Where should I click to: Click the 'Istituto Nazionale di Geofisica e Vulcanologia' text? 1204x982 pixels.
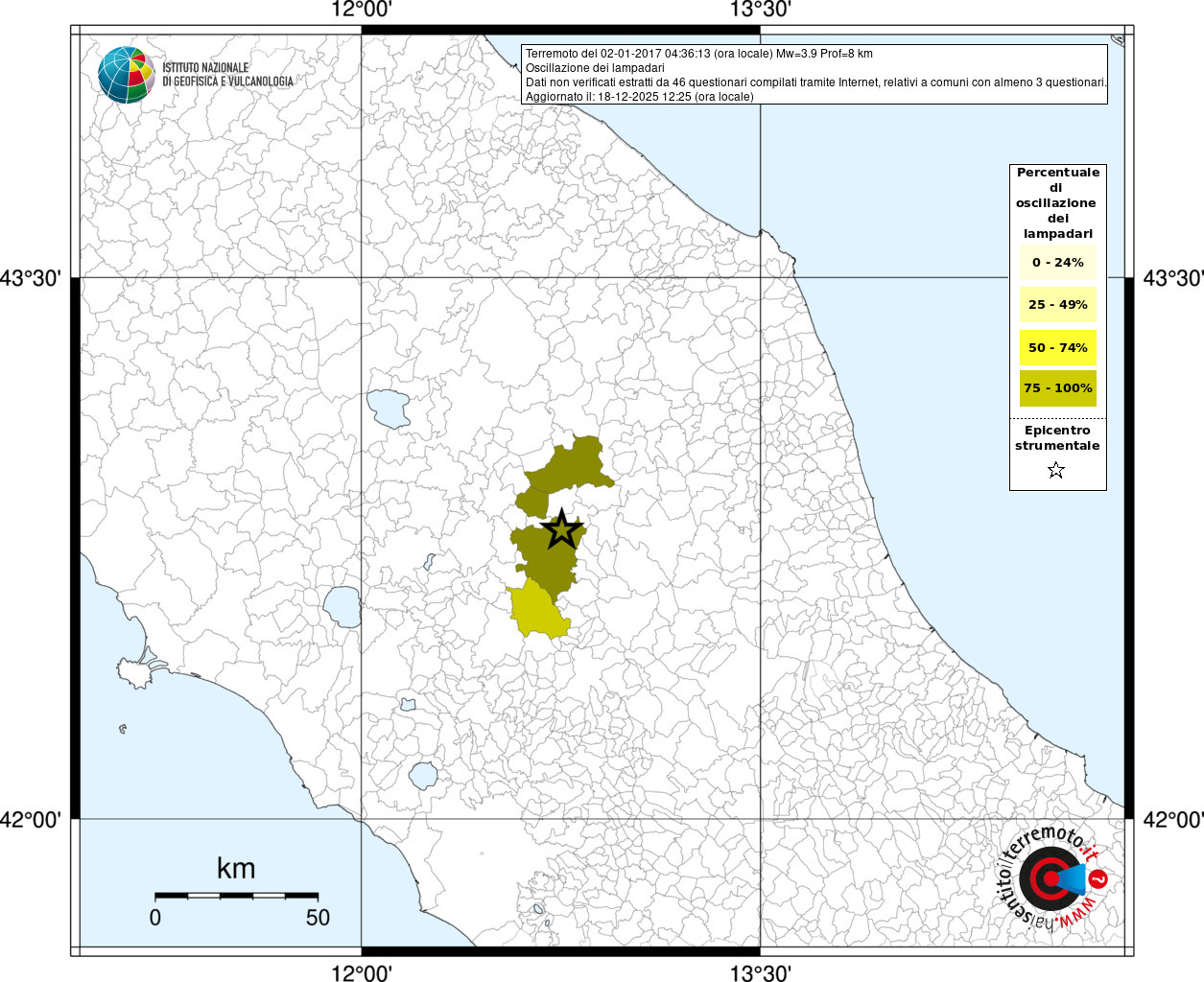point(227,75)
